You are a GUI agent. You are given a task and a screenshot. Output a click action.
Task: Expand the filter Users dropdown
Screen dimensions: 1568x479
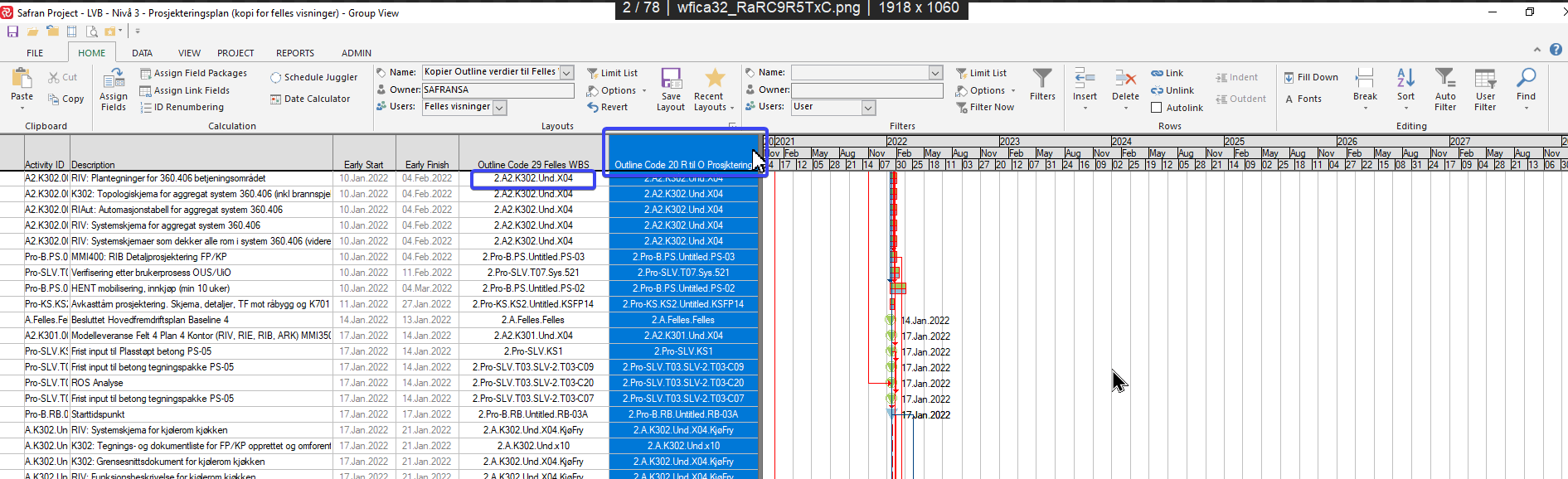click(x=868, y=108)
